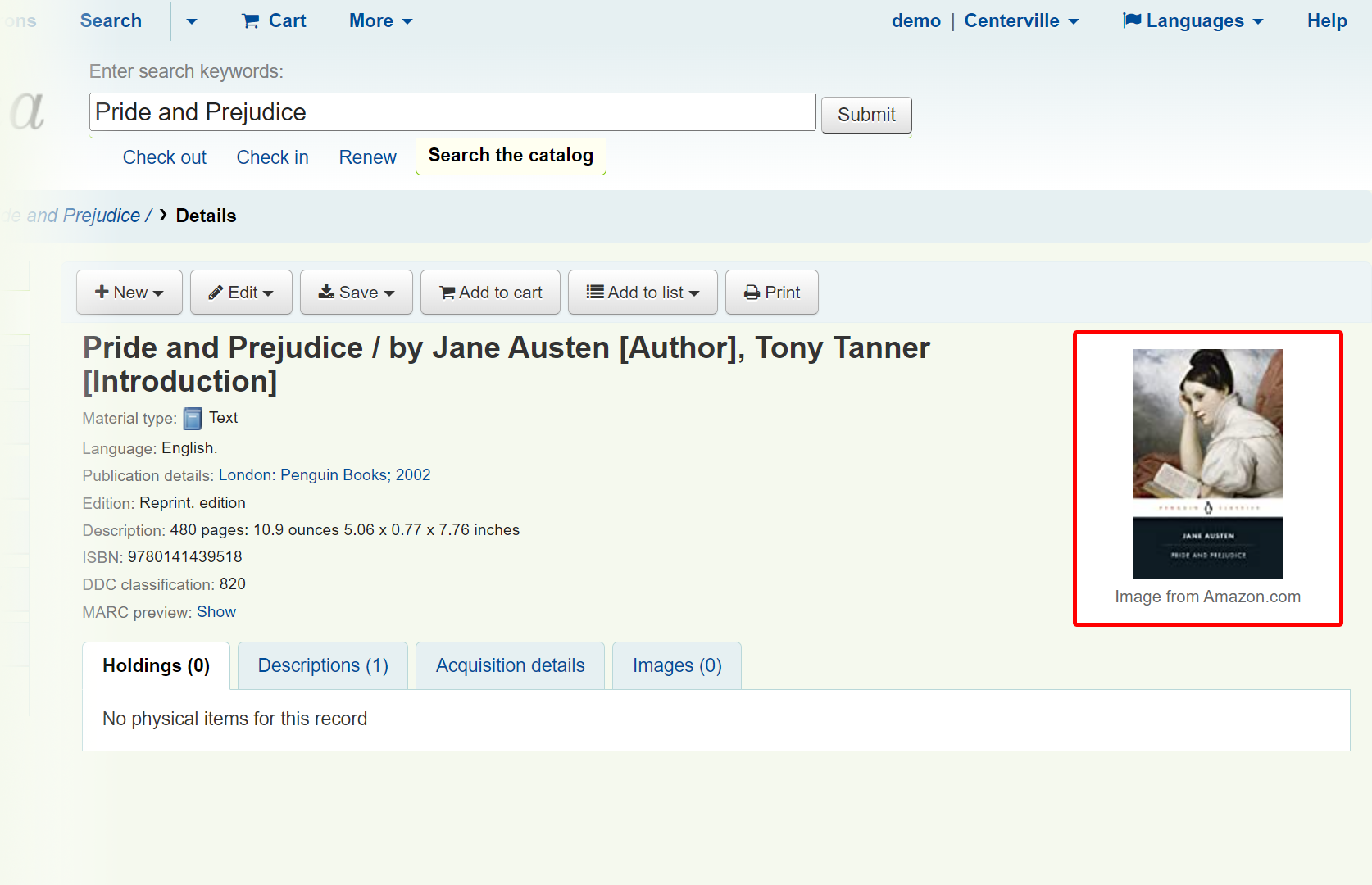Open the Images (0) tab
Image resolution: width=1372 pixels, height=885 pixels.
click(677, 665)
